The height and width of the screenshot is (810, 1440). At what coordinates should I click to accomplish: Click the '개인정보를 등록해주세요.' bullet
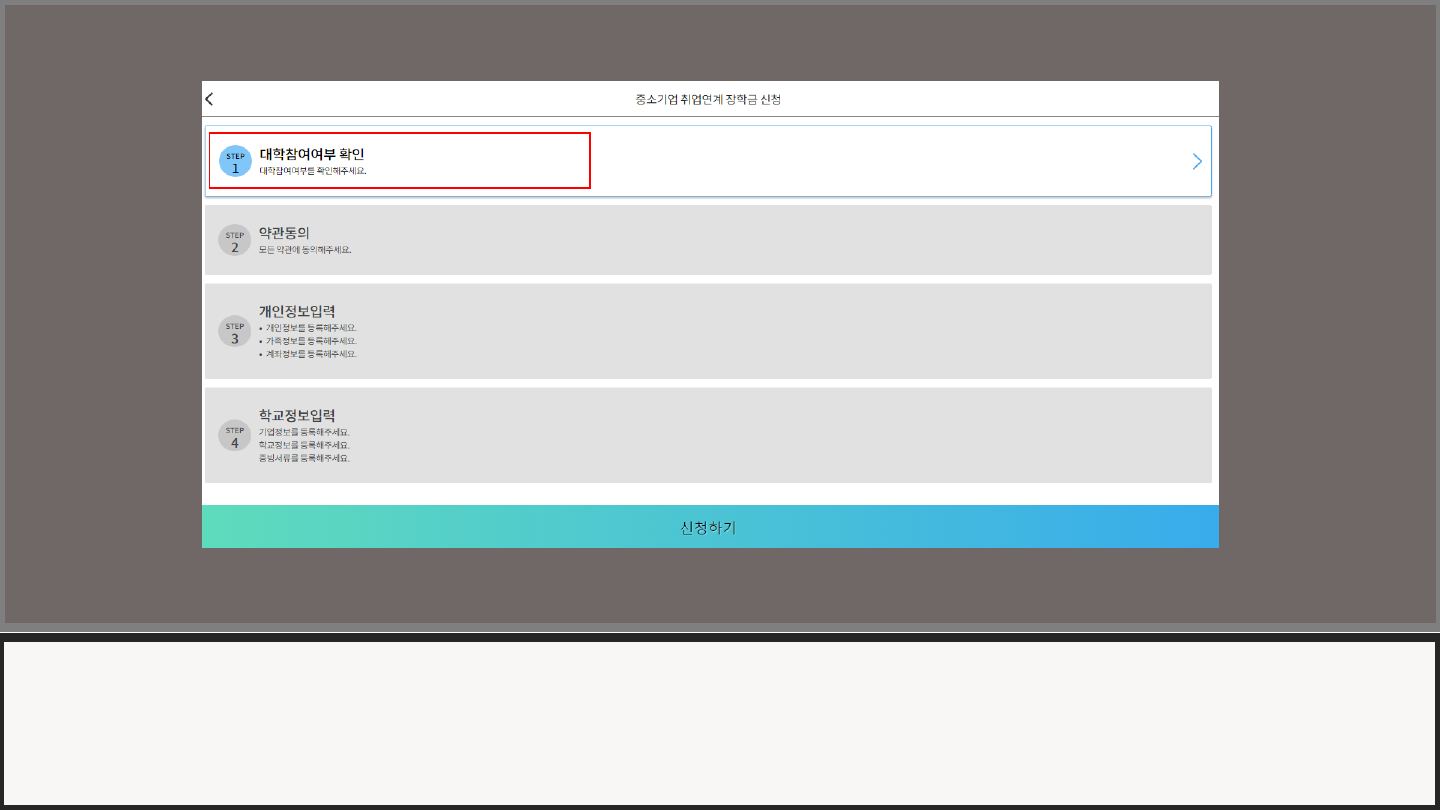(x=310, y=328)
